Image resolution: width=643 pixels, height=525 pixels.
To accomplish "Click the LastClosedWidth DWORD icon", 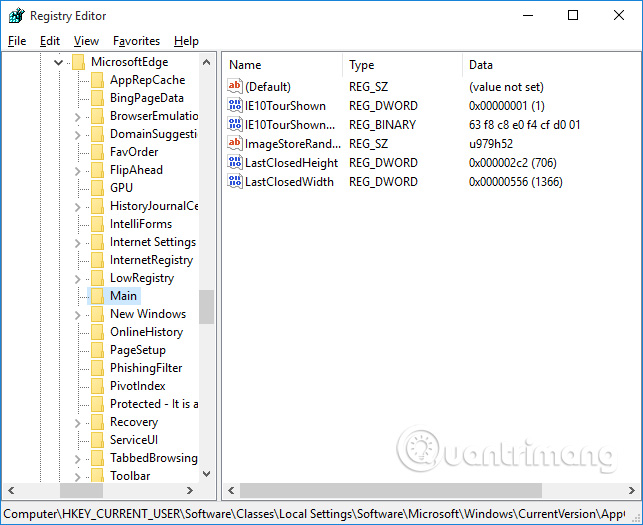I will [x=235, y=181].
